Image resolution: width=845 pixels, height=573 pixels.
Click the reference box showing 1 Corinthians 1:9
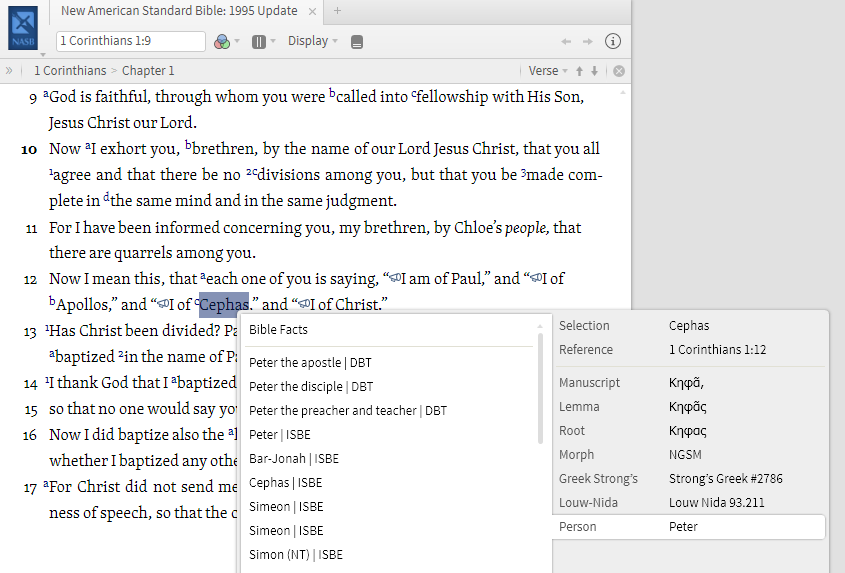131,41
